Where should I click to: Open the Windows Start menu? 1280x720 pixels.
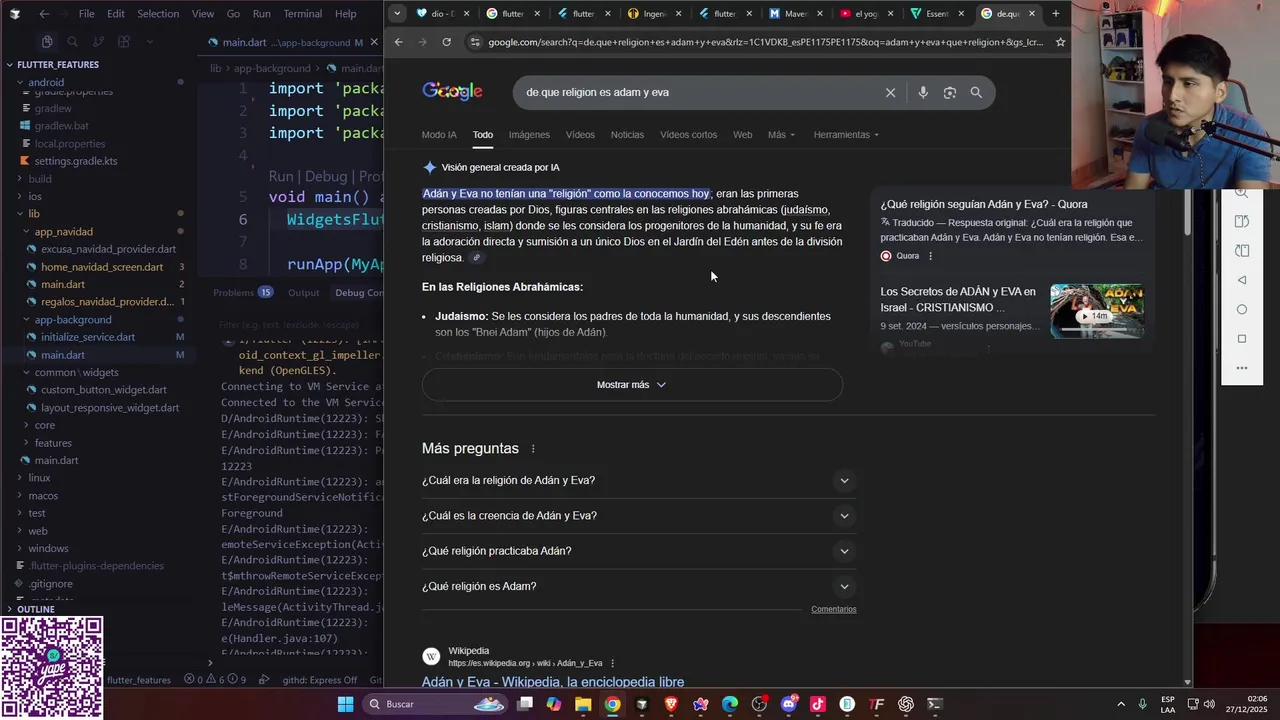pyautogui.click(x=345, y=704)
